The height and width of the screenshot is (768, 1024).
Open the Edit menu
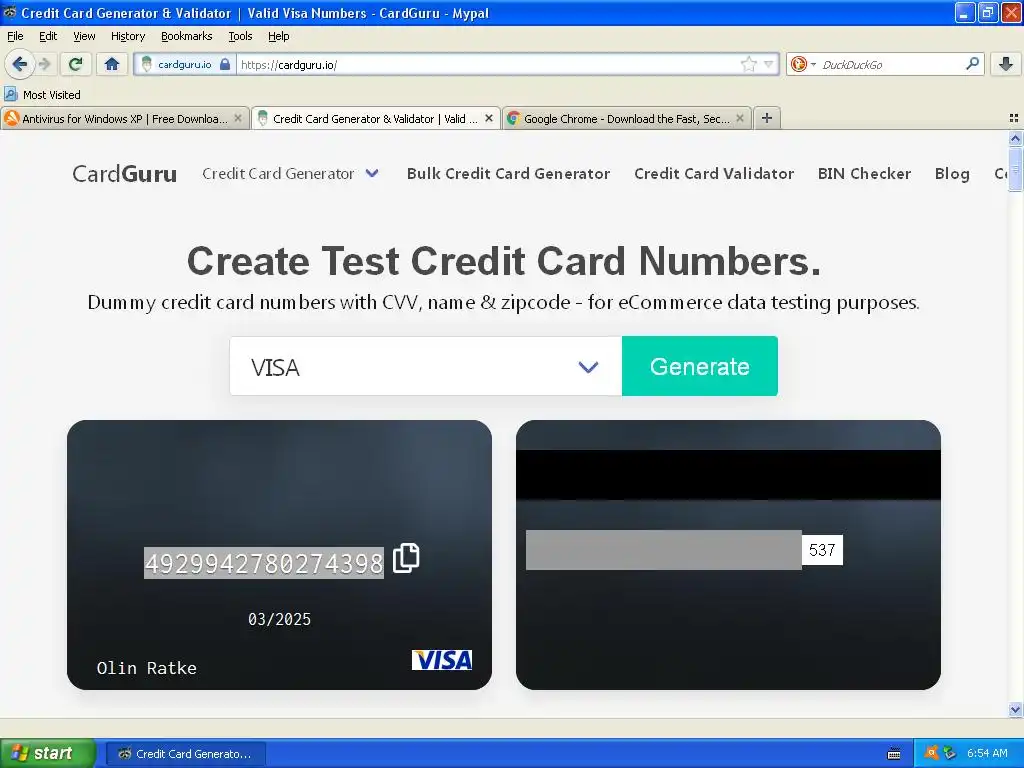[48, 36]
